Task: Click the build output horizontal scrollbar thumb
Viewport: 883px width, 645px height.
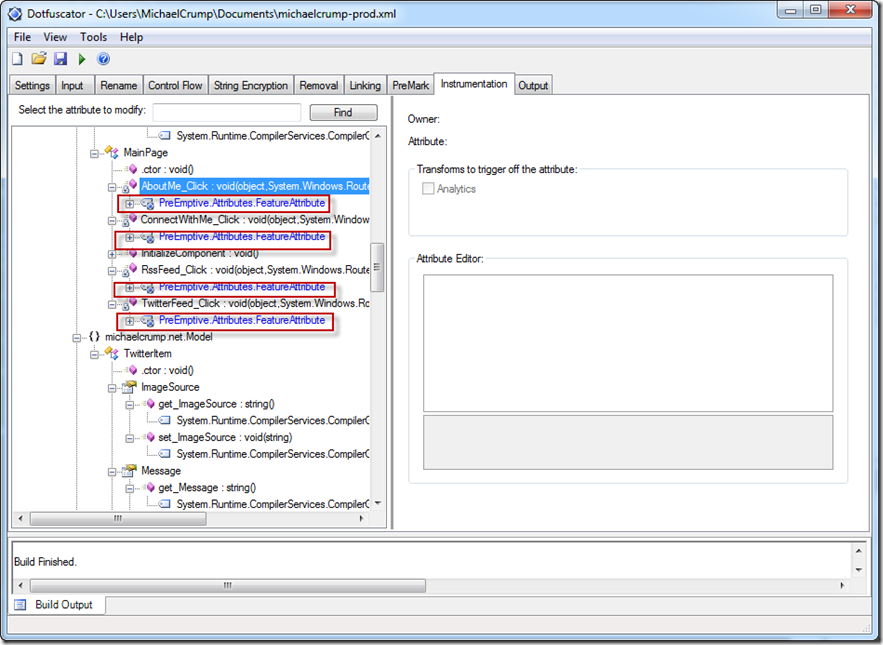Action: coord(228,586)
